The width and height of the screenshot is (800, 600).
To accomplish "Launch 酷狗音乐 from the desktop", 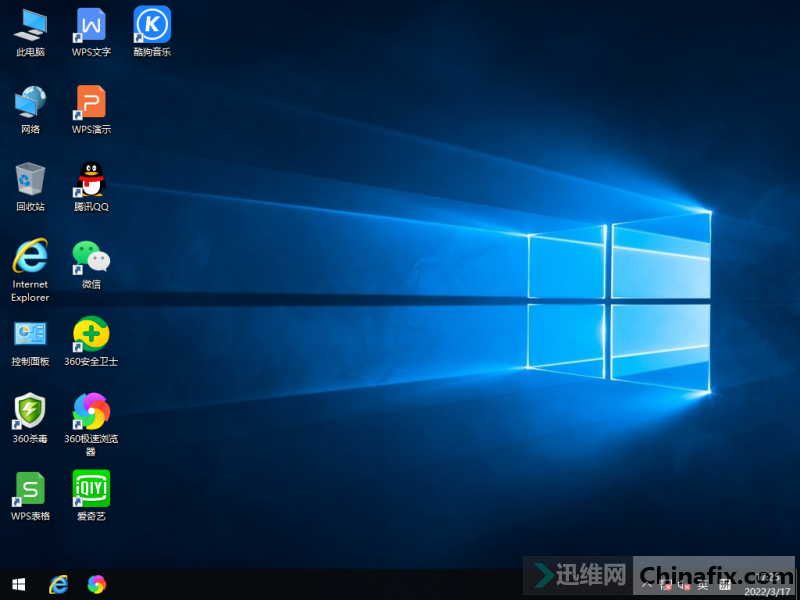I will (152, 32).
